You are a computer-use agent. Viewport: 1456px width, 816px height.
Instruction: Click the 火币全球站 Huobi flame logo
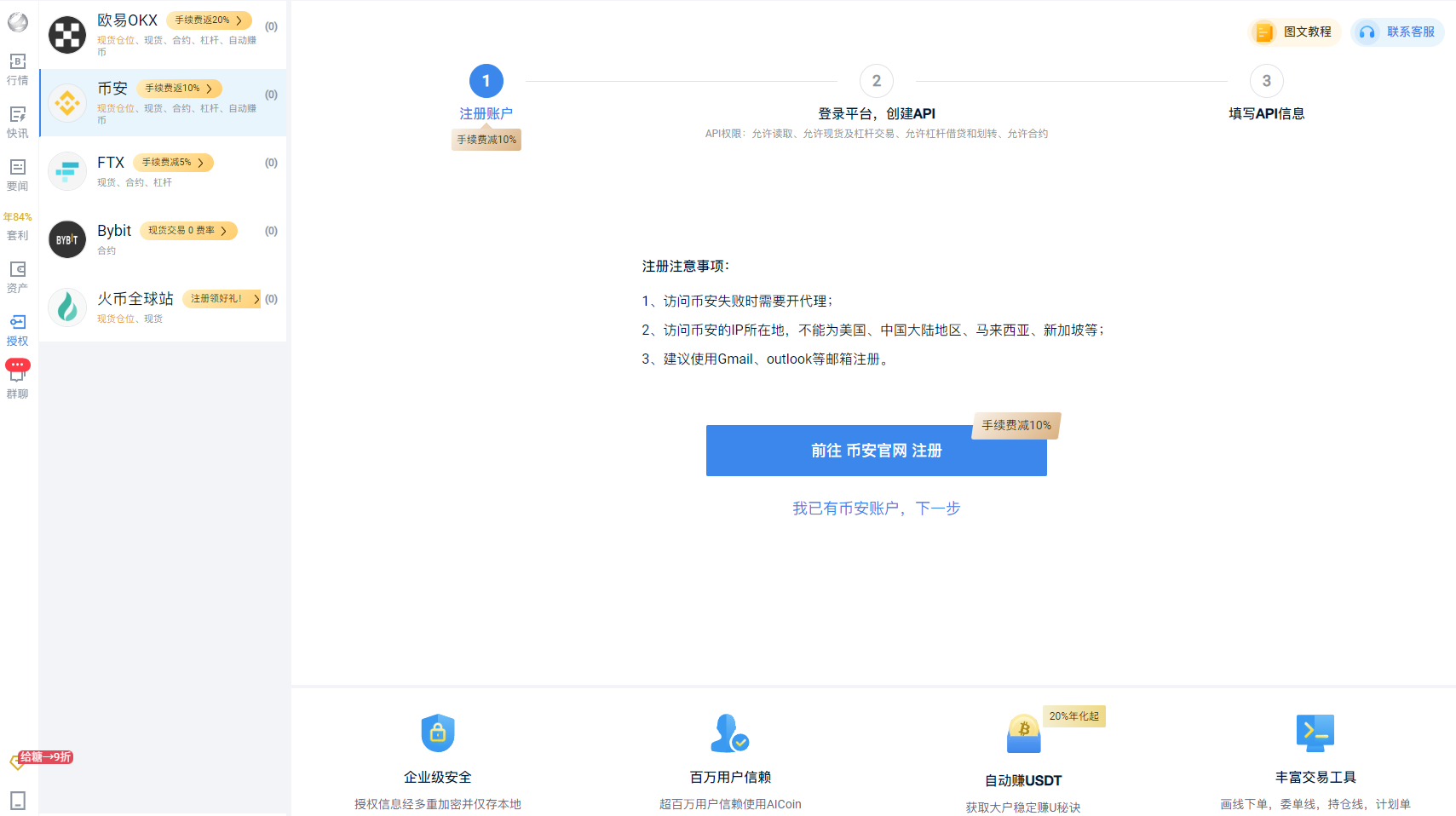coord(67,307)
